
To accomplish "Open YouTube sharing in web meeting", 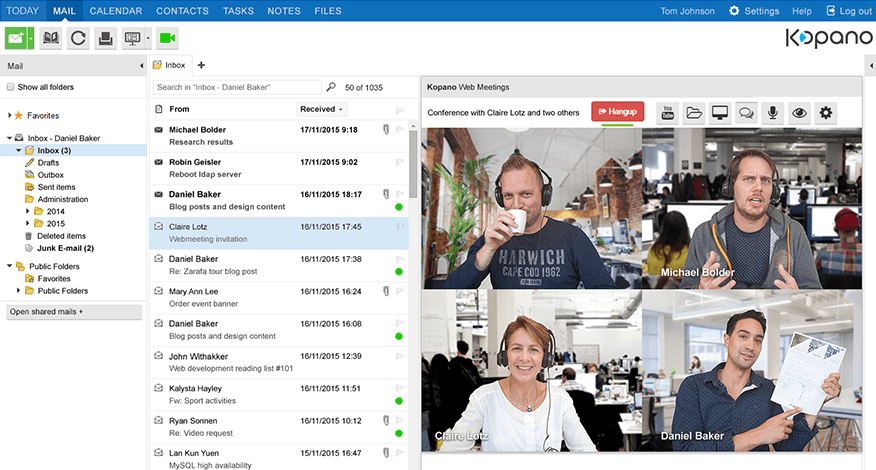I will click(668, 112).
